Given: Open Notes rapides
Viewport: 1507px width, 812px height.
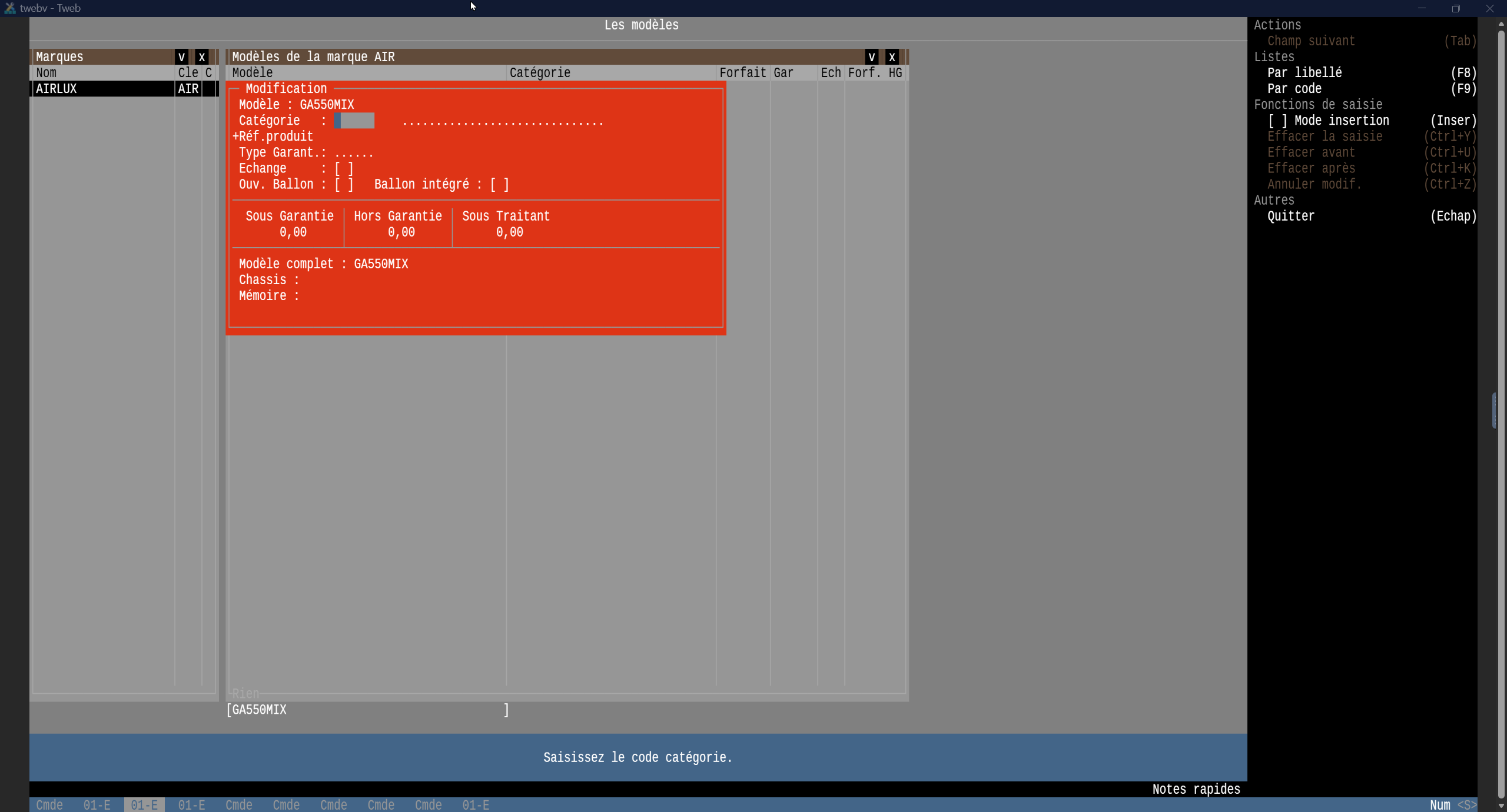Looking at the screenshot, I should pos(1196,789).
